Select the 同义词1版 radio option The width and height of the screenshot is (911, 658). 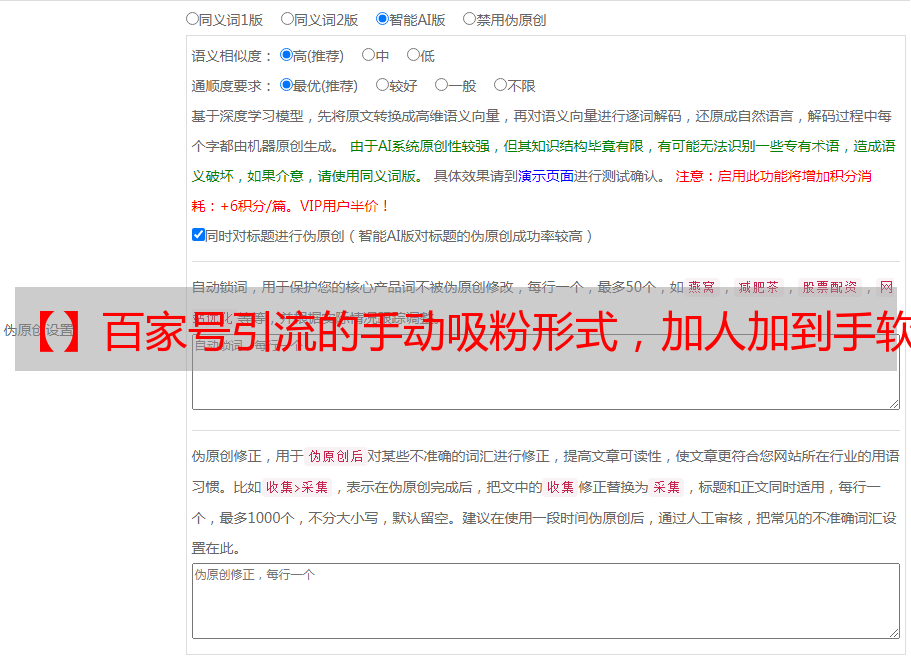(192, 19)
